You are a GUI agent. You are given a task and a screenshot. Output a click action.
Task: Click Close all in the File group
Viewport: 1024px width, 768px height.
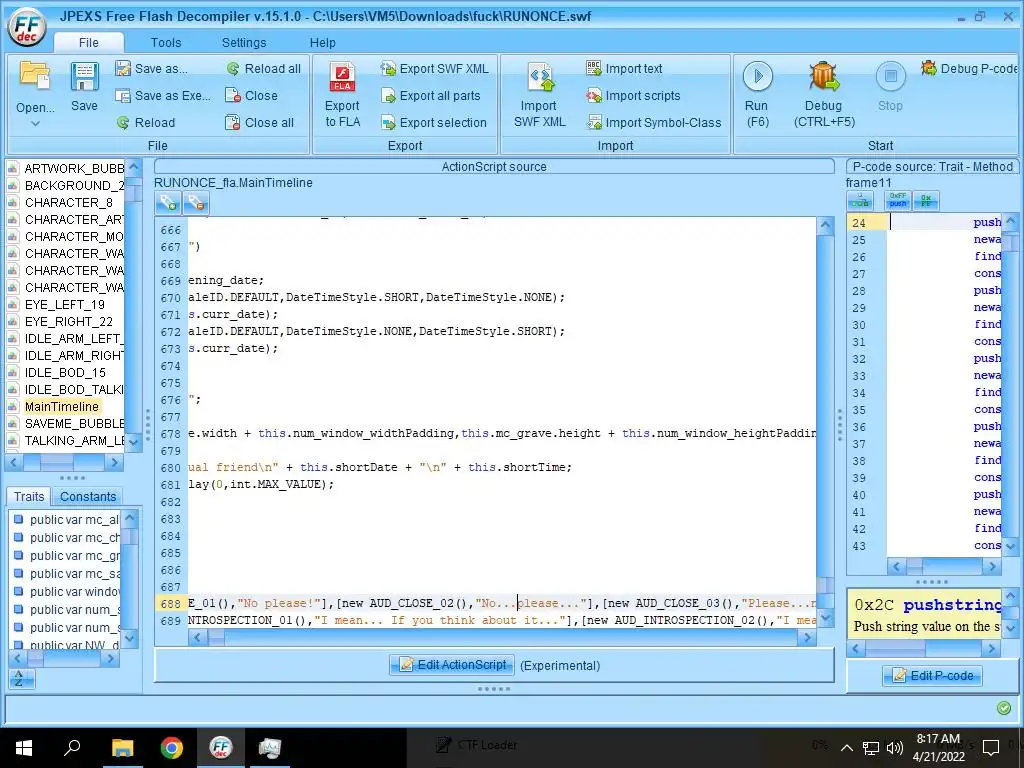coord(259,122)
